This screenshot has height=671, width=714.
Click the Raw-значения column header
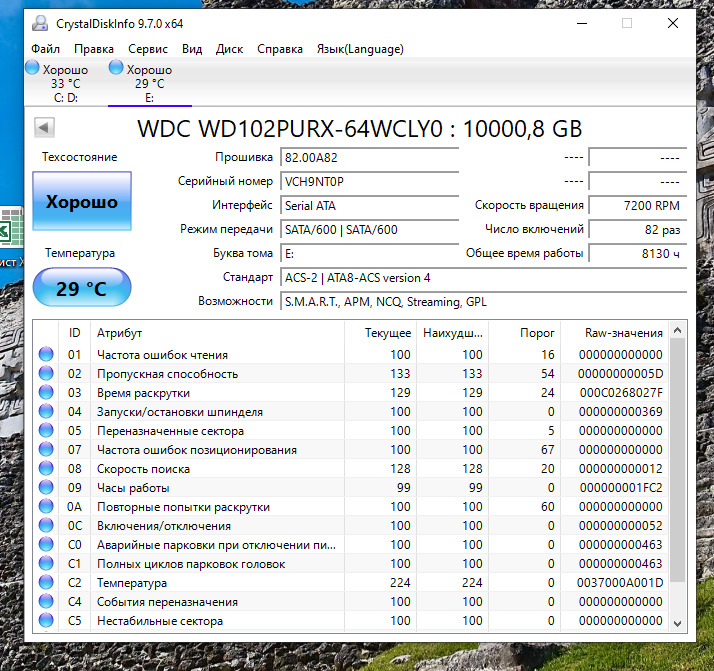pos(624,332)
